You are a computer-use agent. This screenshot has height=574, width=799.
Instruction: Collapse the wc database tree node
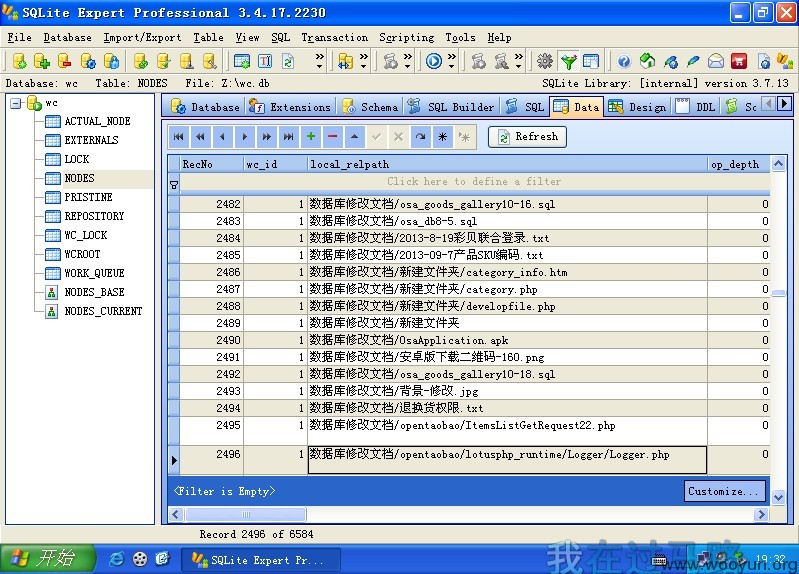16,103
